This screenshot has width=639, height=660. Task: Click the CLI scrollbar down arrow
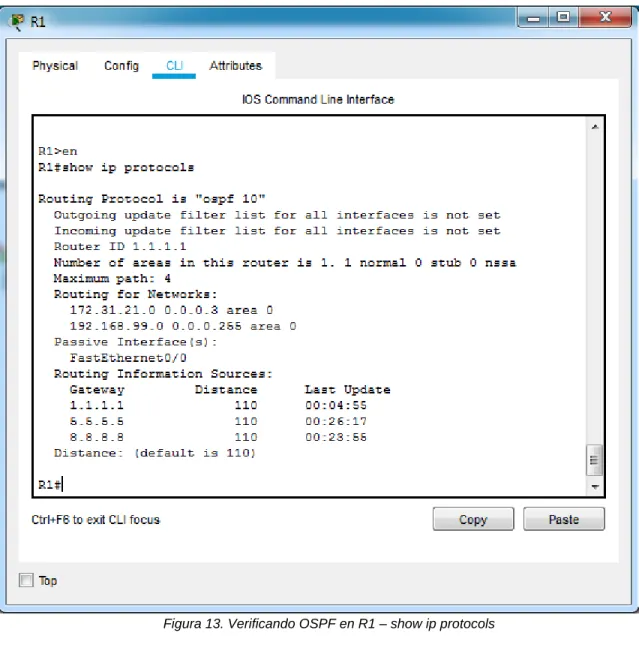pos(595,487)
